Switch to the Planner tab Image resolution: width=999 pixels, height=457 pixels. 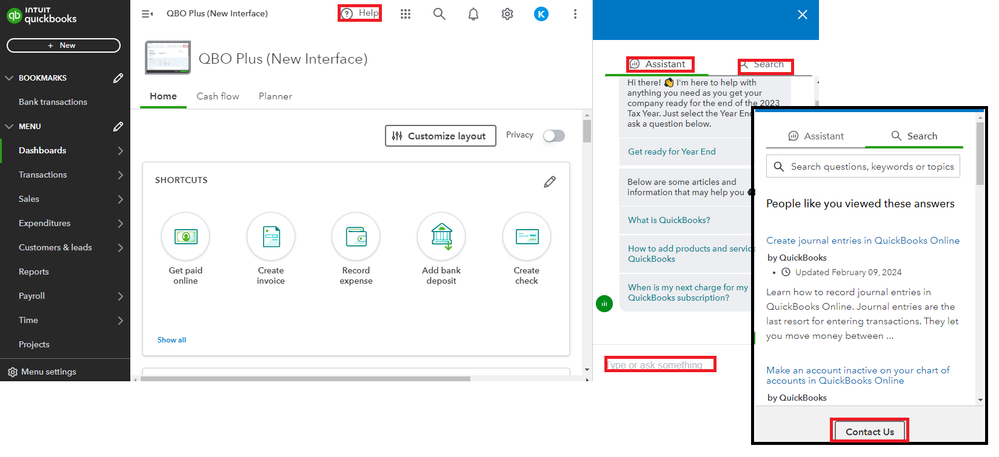[275, 96]
